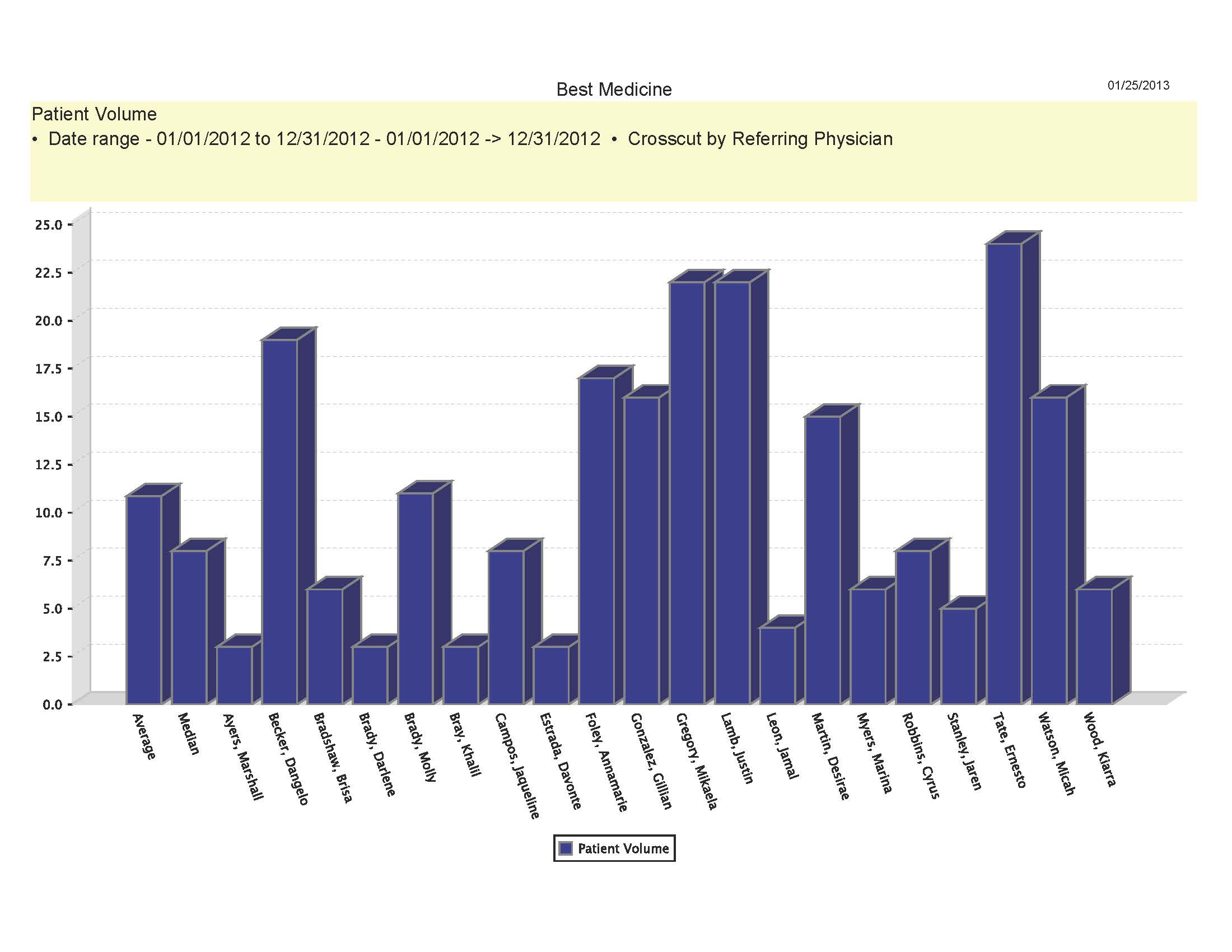Click the 'Brady, Molly' axis label

coord(421,747)
